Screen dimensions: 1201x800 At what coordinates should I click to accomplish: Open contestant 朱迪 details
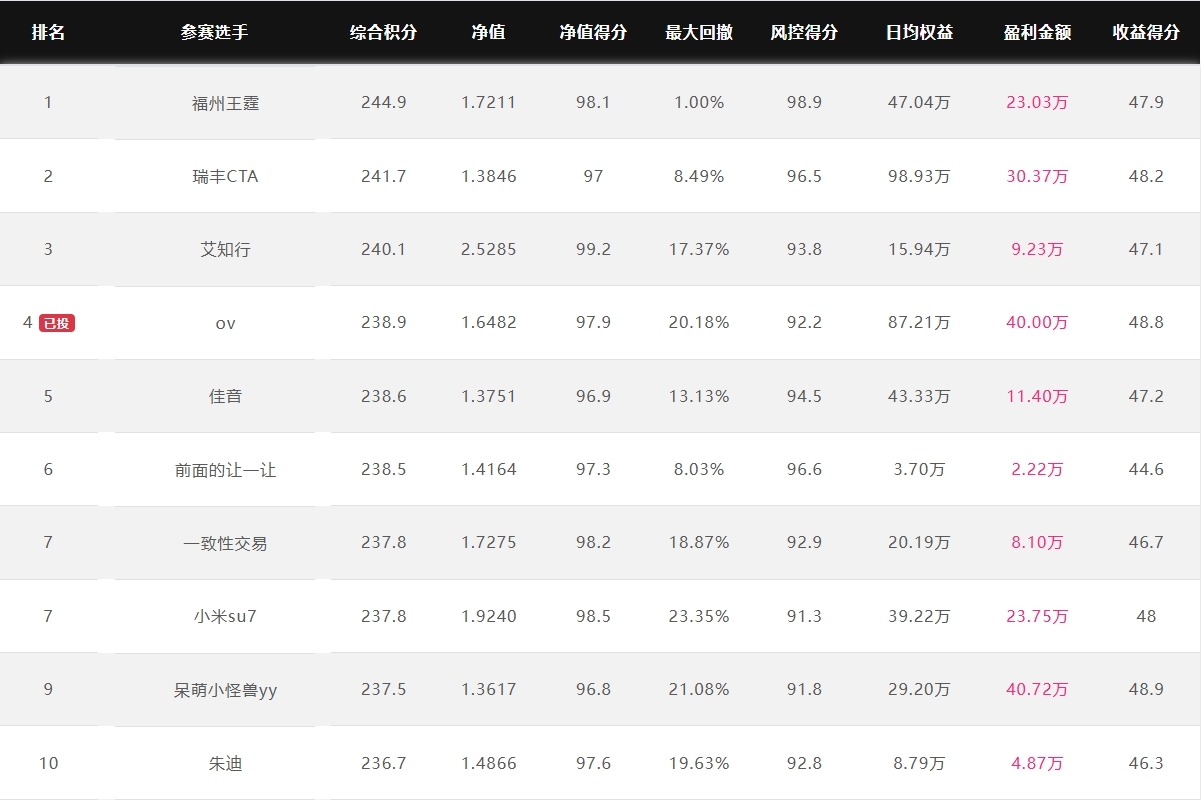pos(226,763)
